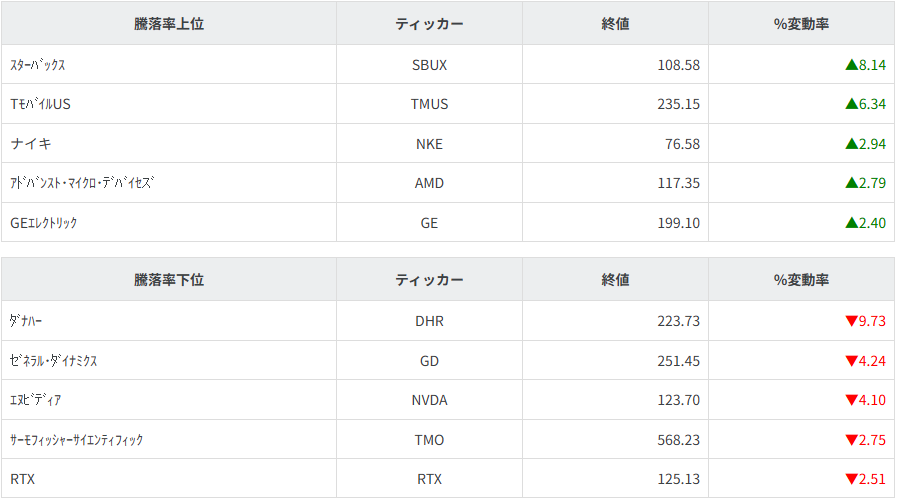Select the green up arrow beside 2.94
The width and height of the screenshot is (897, 499).
pos(851,144)
